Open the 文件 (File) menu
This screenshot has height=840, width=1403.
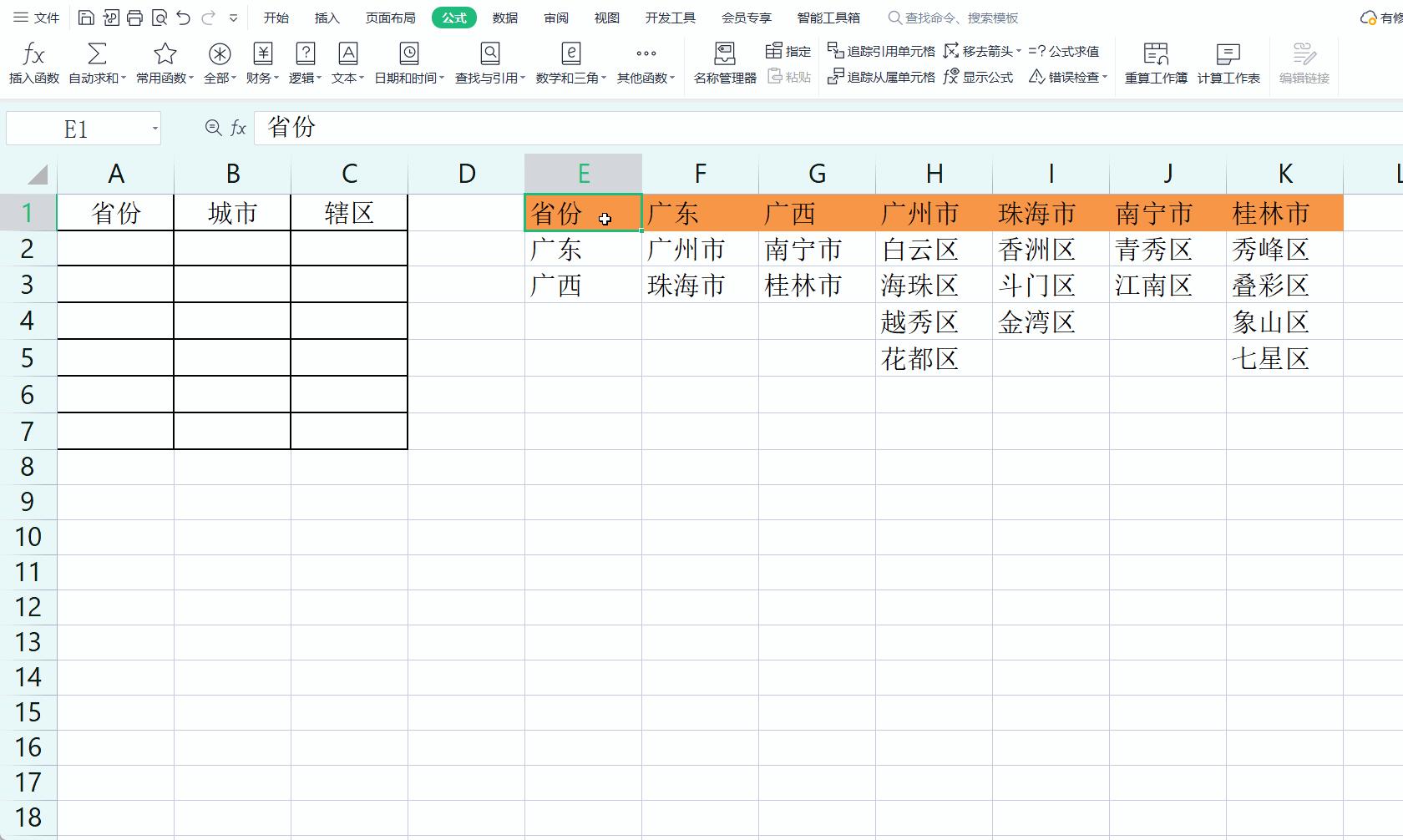37,18
